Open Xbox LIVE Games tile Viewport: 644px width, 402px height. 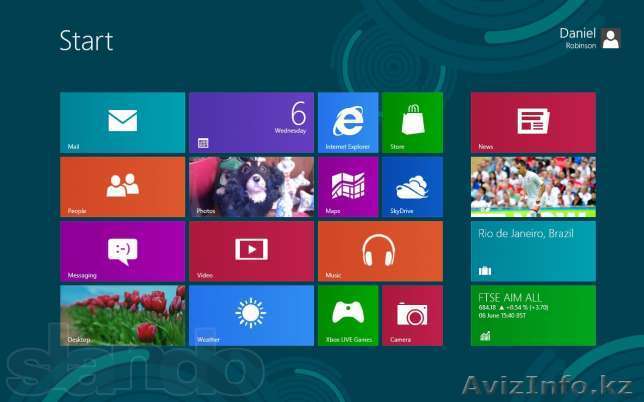point(347,315)
